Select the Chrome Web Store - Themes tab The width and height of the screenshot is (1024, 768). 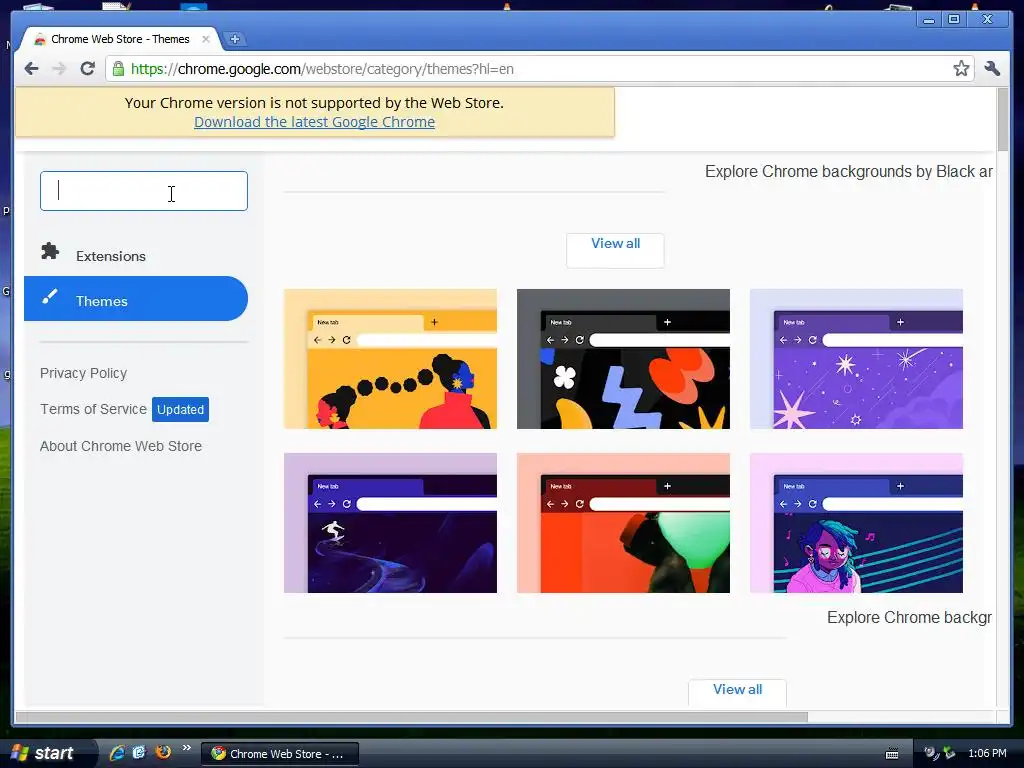point(120,39)
